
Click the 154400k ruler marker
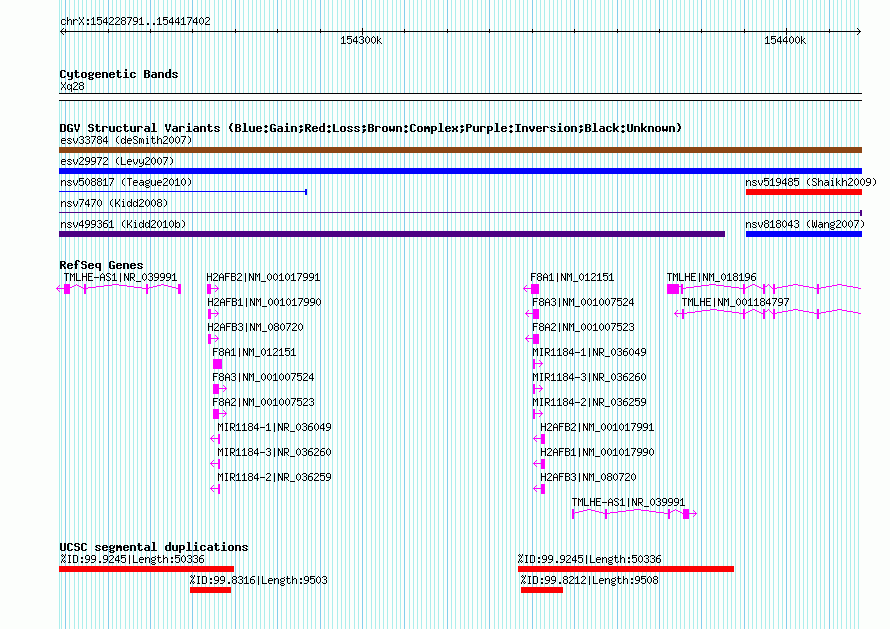click(x=784, y=40)
